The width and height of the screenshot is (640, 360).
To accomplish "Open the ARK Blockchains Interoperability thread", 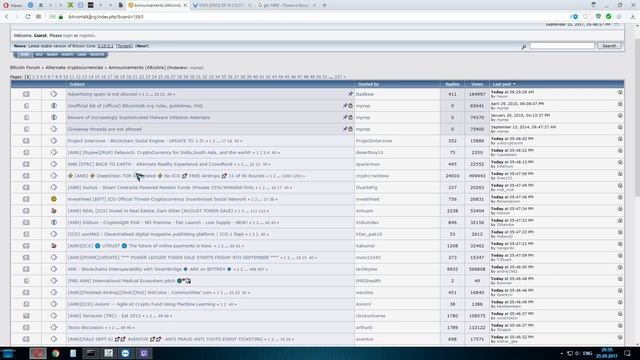I will pyautogui.click(x=124, y=269).
